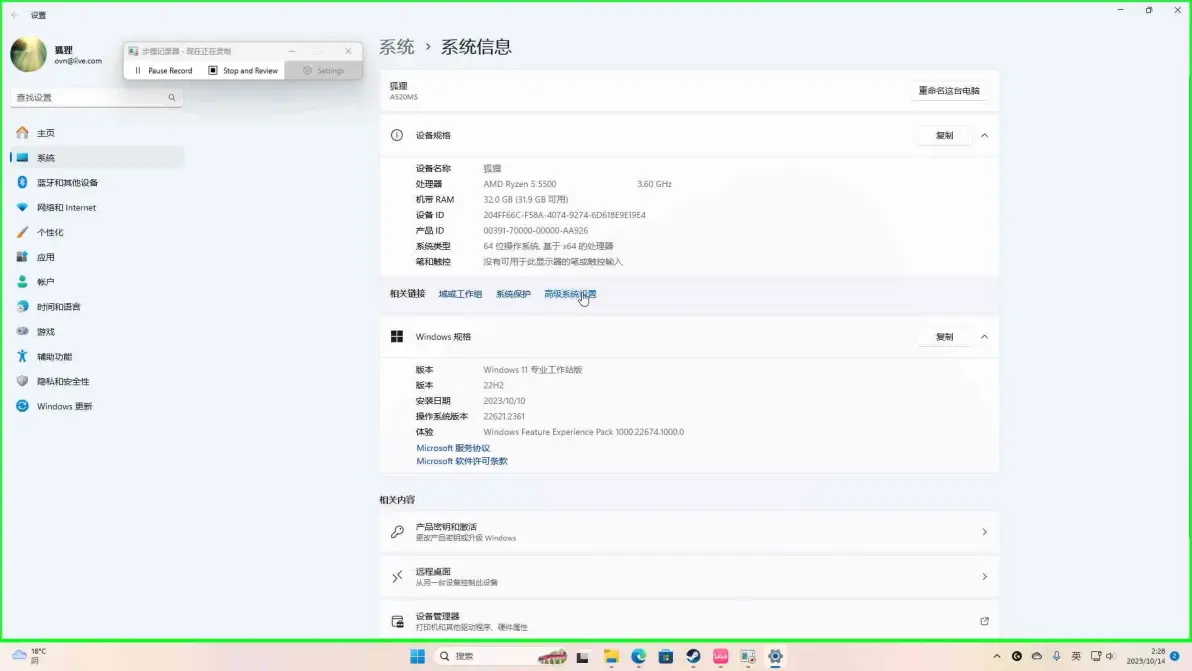Screen dimensions: 1192x671
Task: Open the Windows Start menu
Action: (x=417, y=657)
